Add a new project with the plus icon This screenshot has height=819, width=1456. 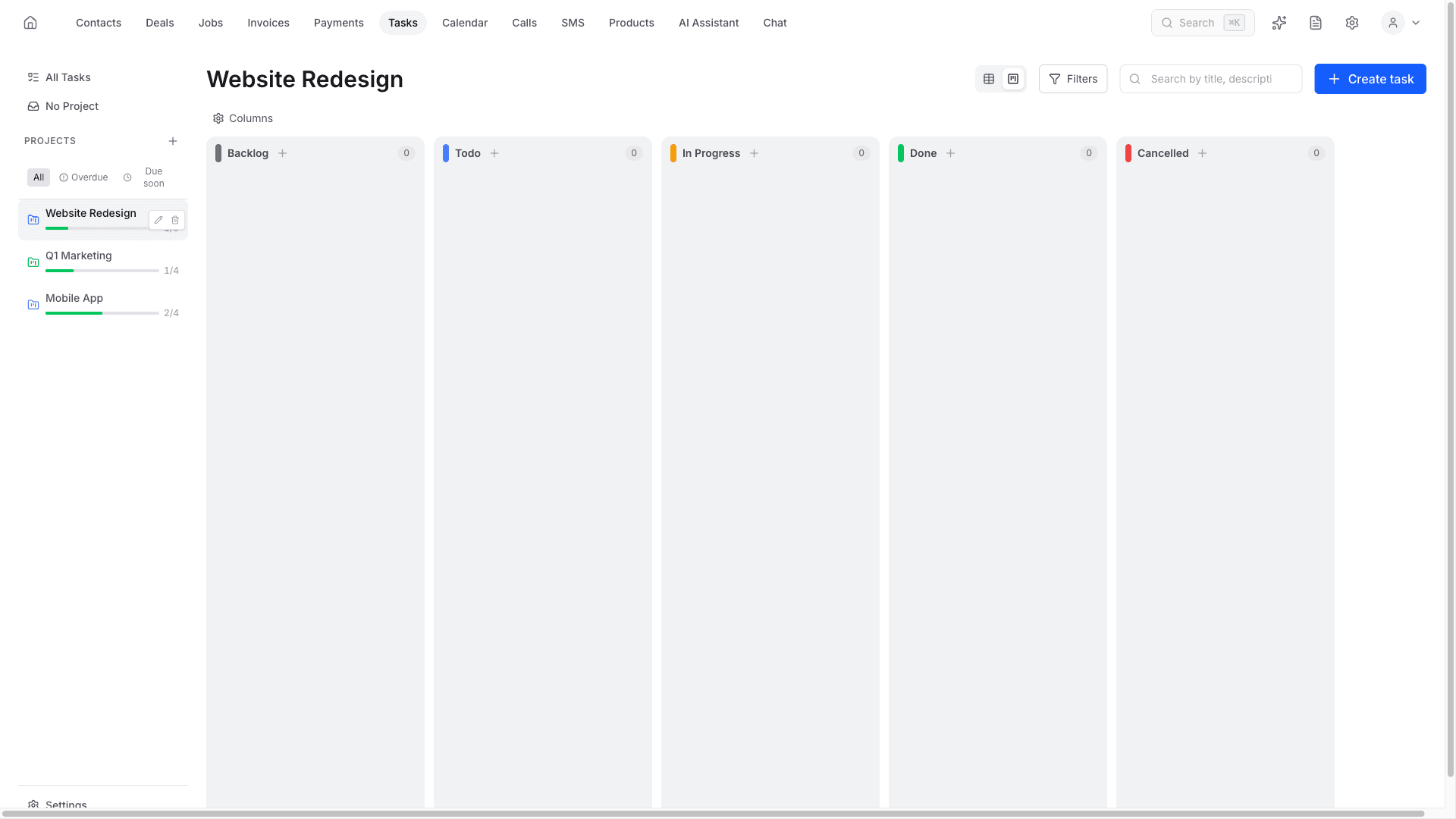pyautogui.click(x=173, y=141)
